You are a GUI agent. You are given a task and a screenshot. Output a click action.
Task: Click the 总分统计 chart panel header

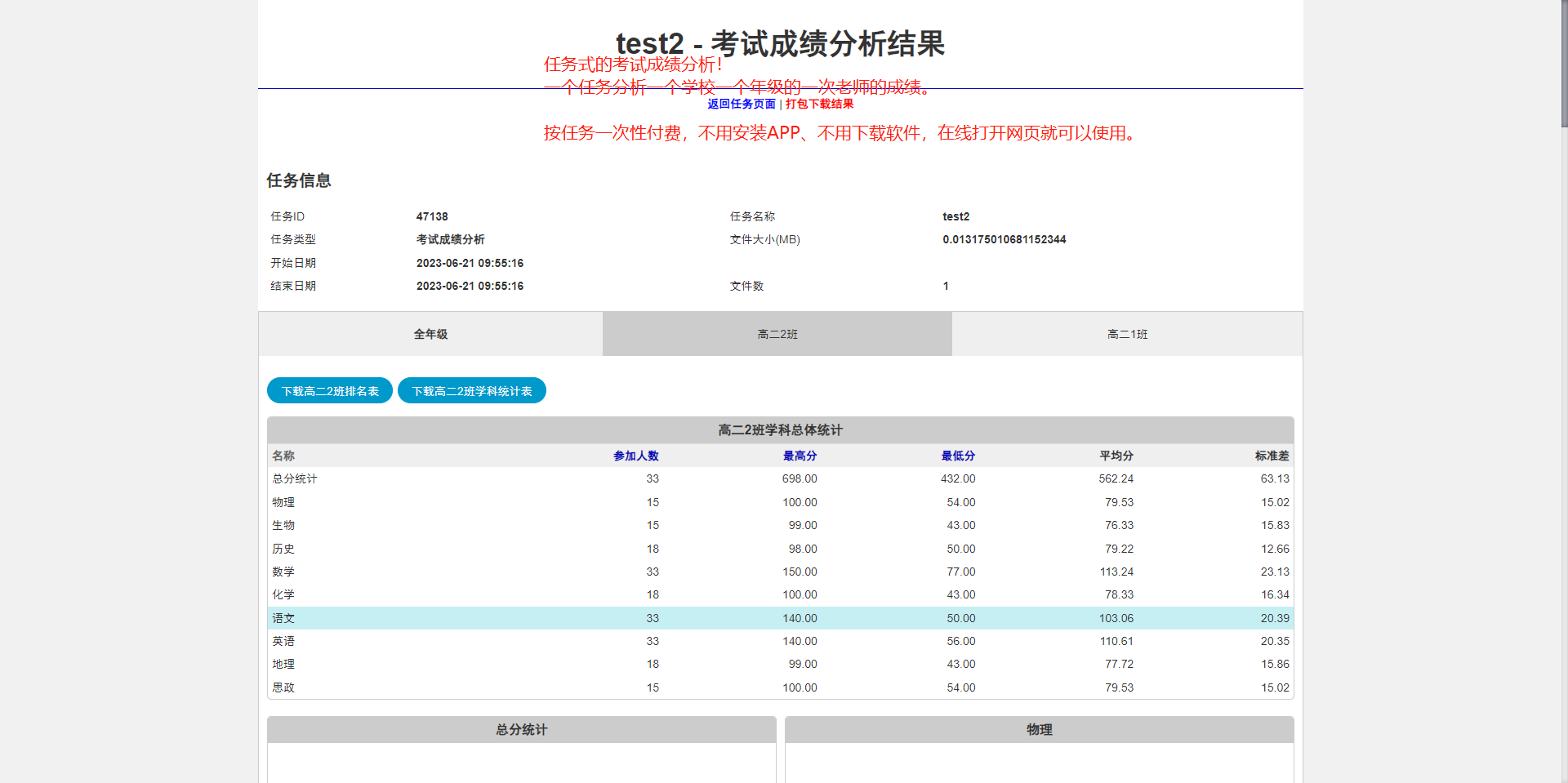[x=522, y=730]
